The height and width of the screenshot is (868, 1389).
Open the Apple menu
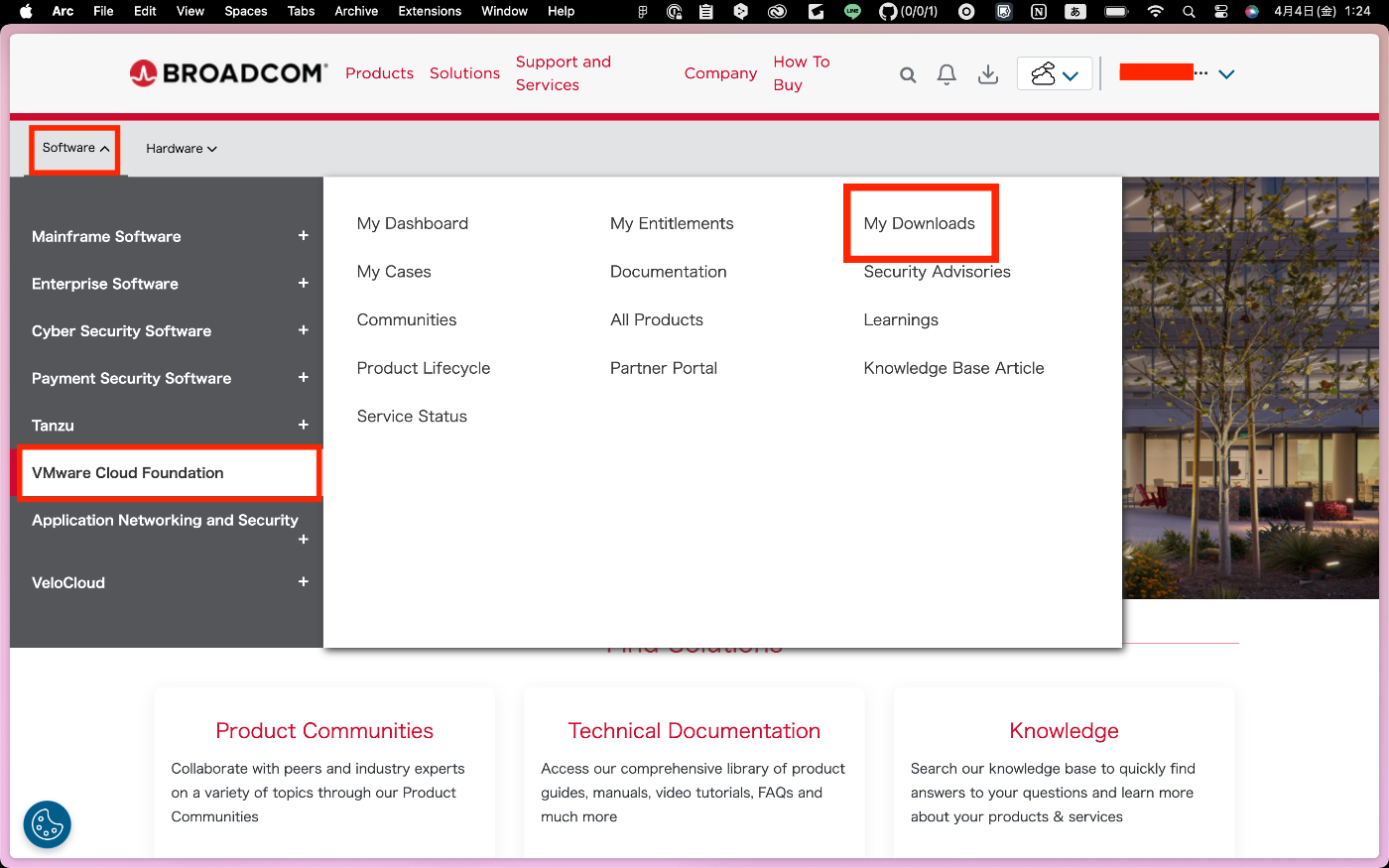(x=27, y=11)
